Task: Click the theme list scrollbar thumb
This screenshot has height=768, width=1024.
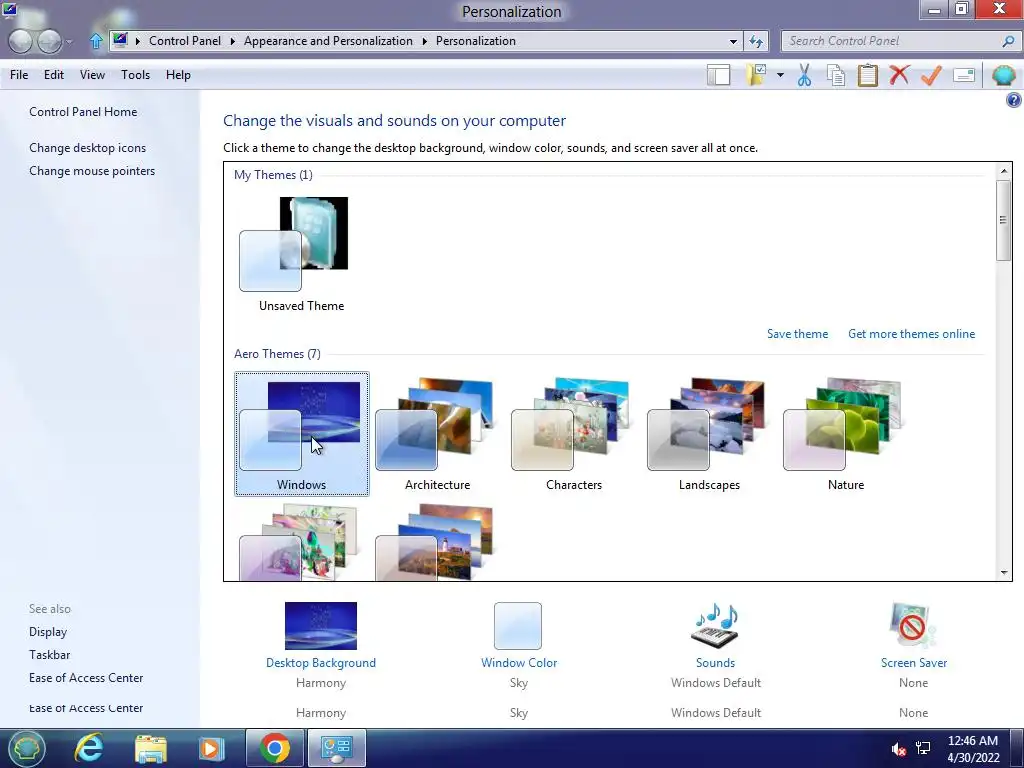Action: tap(1004, 221)
